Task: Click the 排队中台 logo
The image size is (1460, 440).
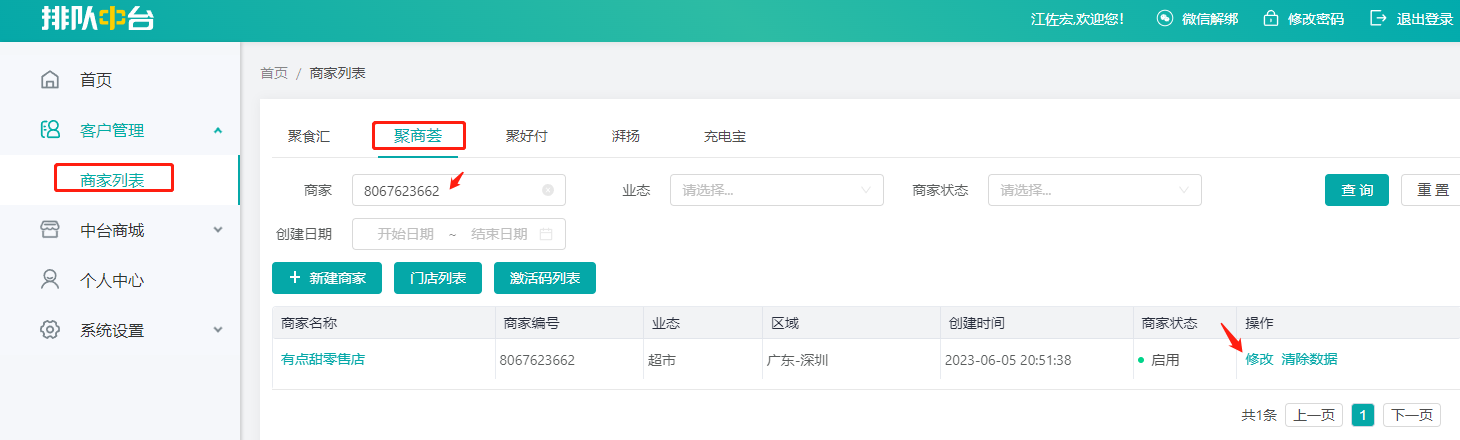Action: (98, 19)
